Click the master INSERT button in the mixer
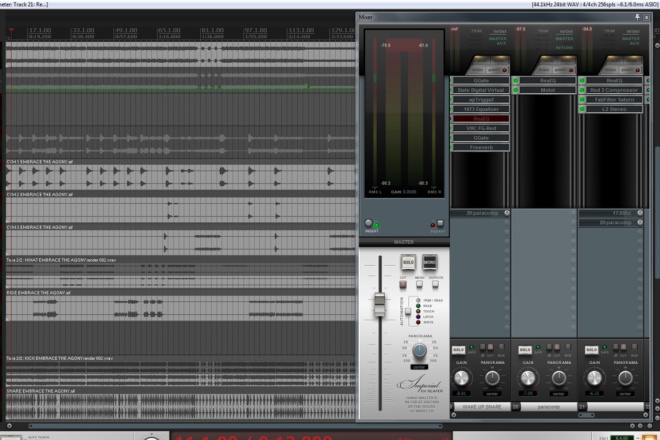The height and width of the screenshot is (440, 660). 369,223
